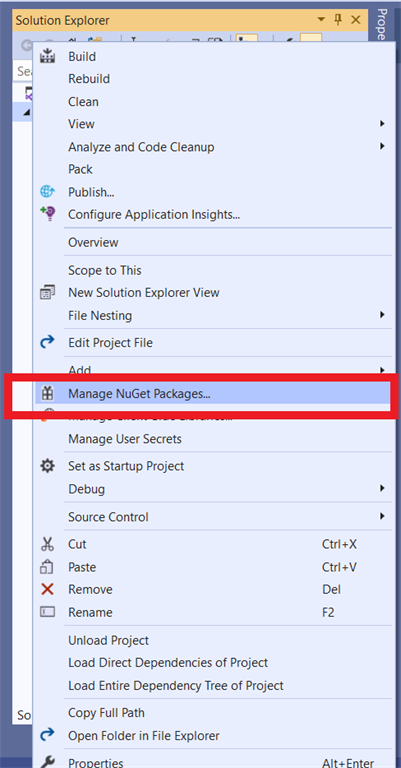Expand the File Nesting submenu
Viewport: 401px width, 768px height.
click(x=382, y=315)
